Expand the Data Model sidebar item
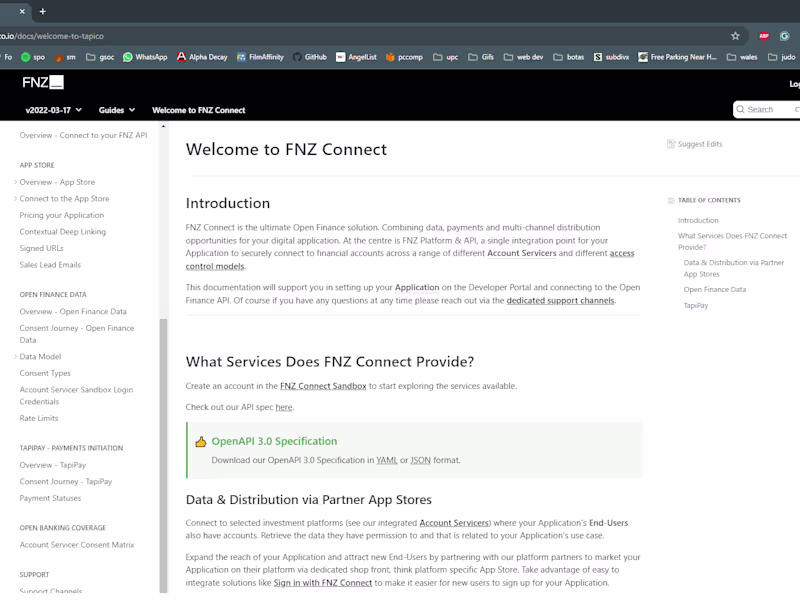This screenshot has height=600, width=800. (16, 356)
